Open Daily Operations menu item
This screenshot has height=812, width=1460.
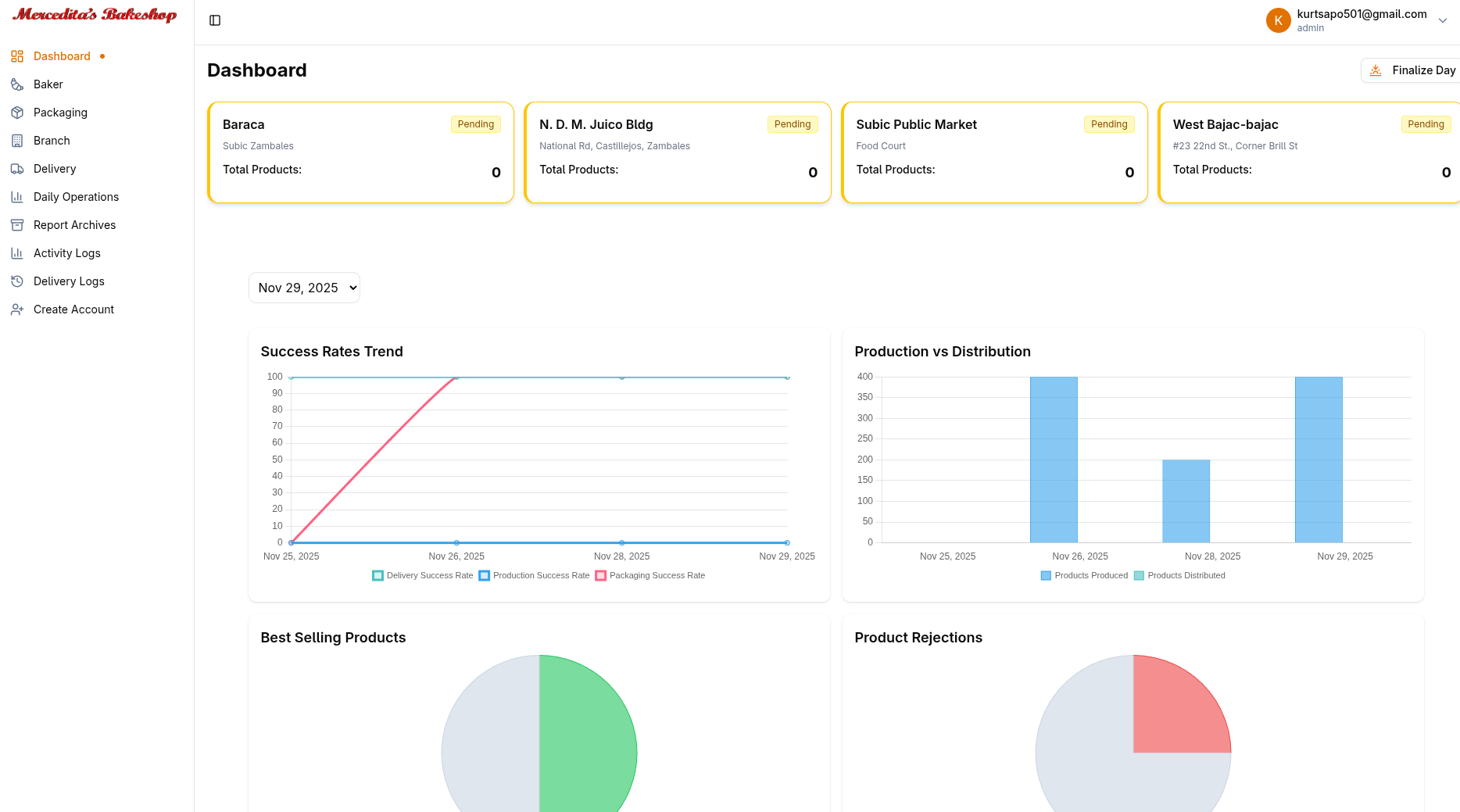click(76, 197)
